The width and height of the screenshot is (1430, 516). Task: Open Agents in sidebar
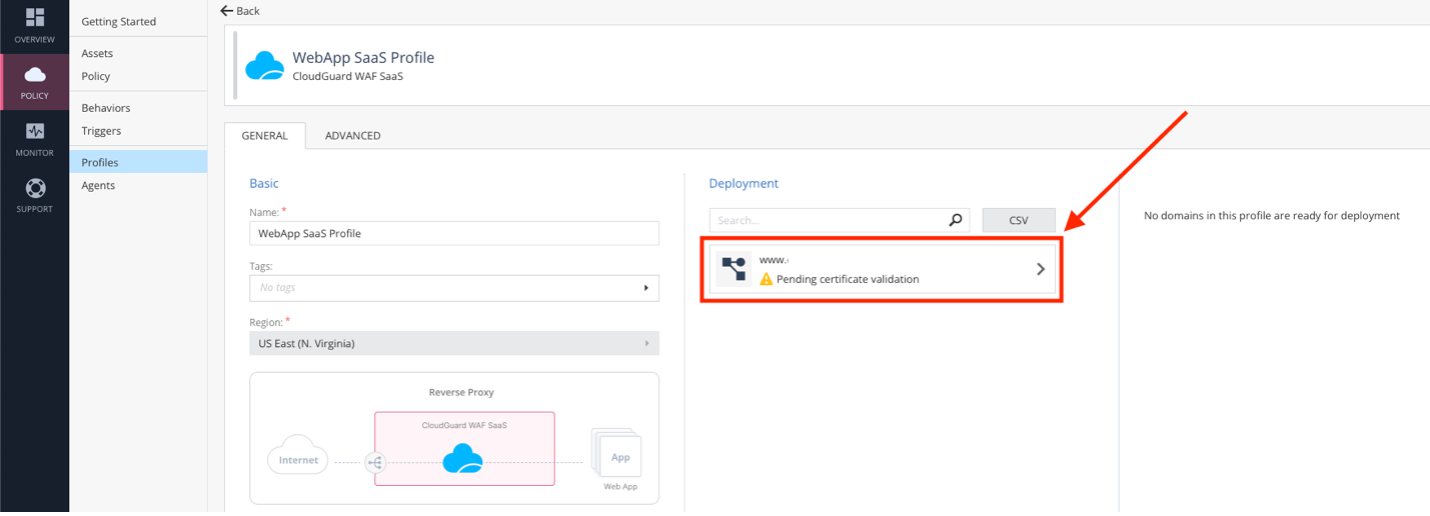[x=98, y=185]
